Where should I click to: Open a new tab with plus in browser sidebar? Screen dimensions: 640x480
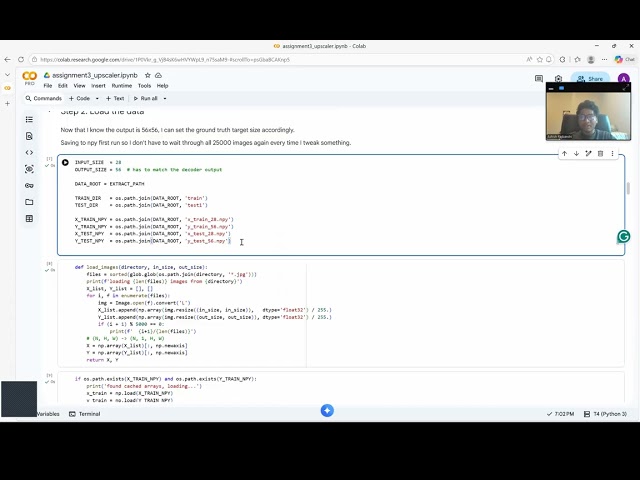point(7,104)
